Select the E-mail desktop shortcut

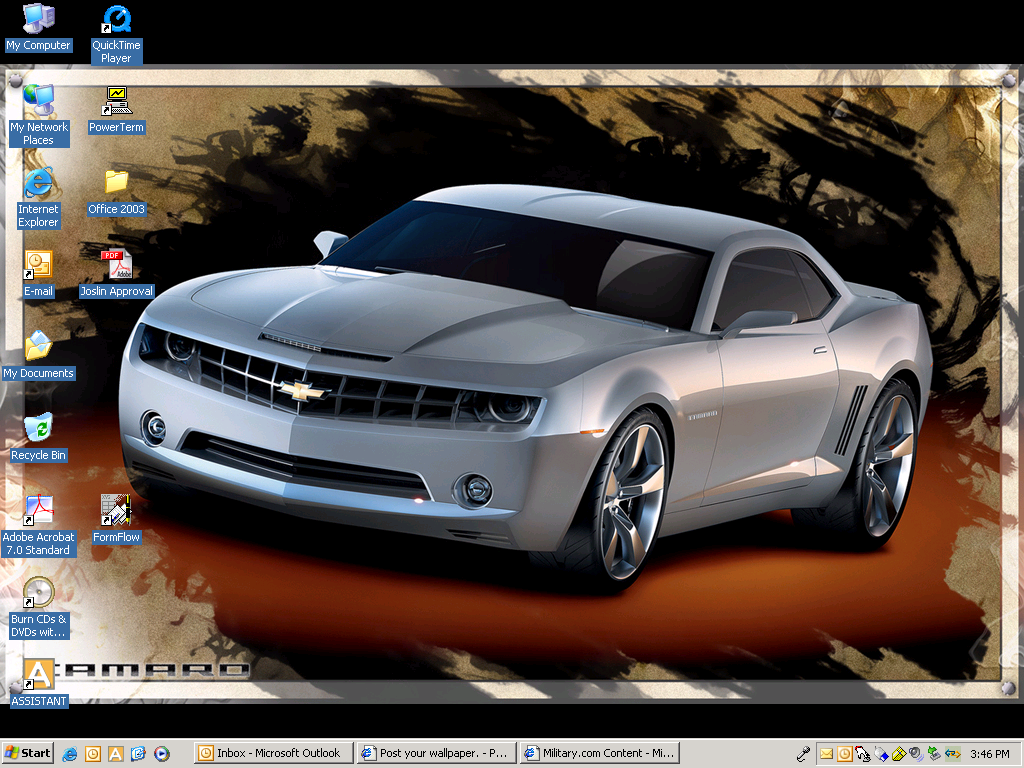[38, 265]
